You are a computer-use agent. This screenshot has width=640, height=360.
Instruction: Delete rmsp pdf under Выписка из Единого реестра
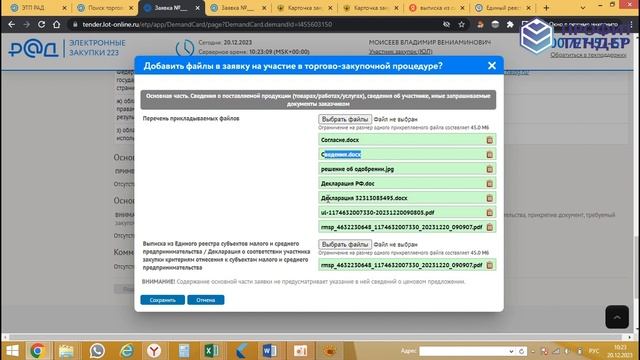tap(489, 265)
